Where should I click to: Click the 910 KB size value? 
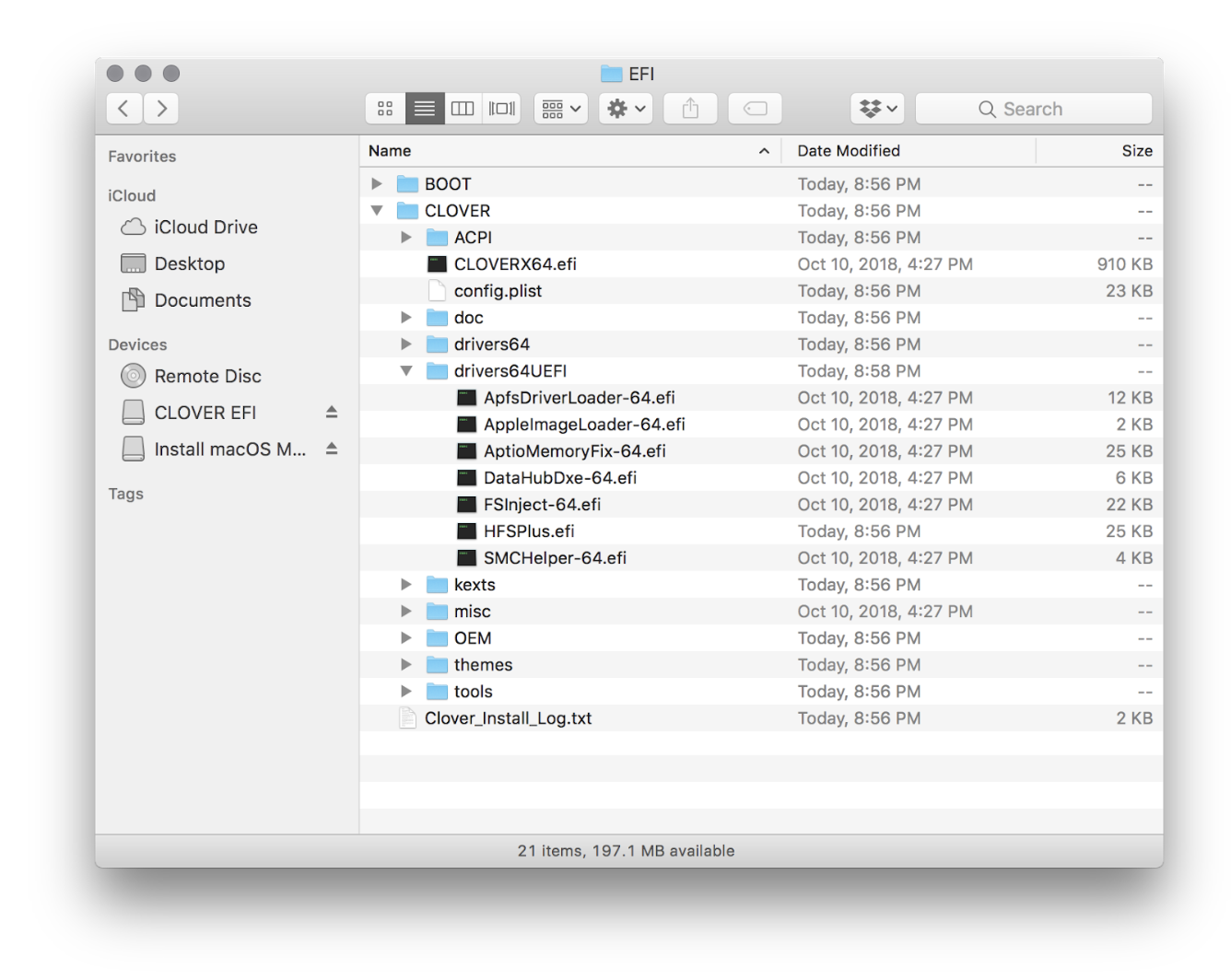coord(1125,264)
